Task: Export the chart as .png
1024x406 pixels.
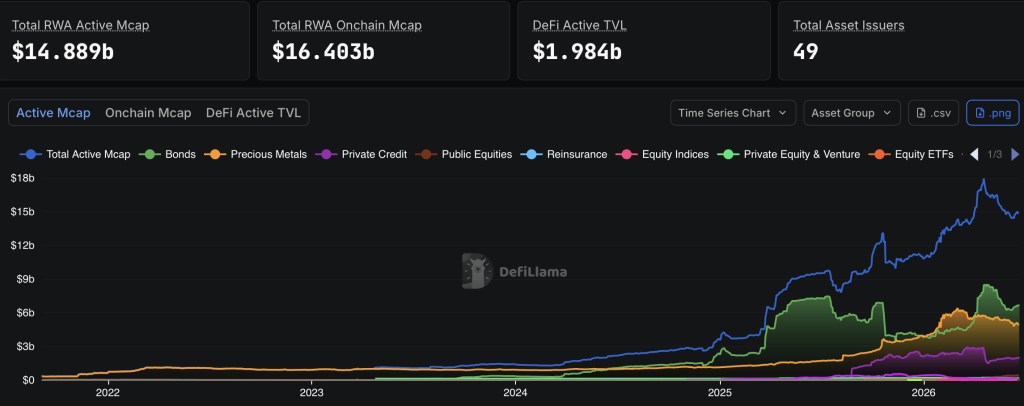Action: coord(993,113)
